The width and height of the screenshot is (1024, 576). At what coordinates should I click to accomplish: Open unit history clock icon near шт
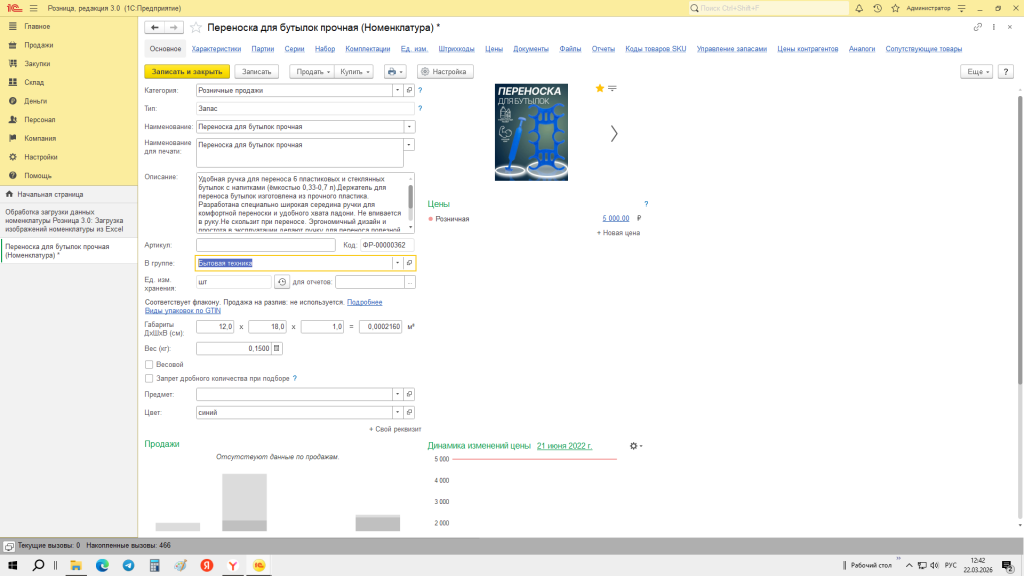(281, 282)
